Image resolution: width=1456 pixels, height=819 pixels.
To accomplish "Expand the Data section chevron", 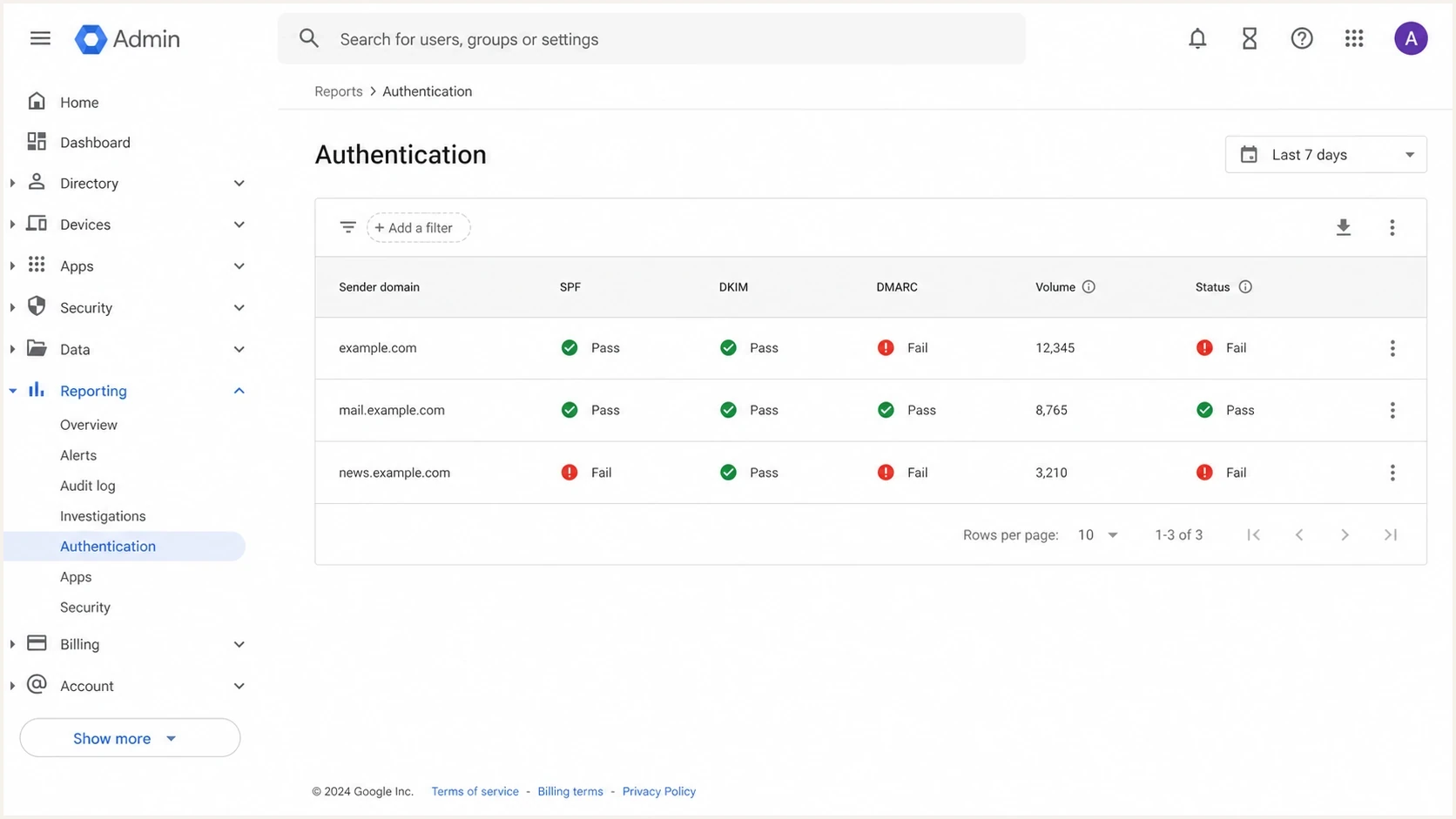I will pyautogui.click(x=239, y=350).
